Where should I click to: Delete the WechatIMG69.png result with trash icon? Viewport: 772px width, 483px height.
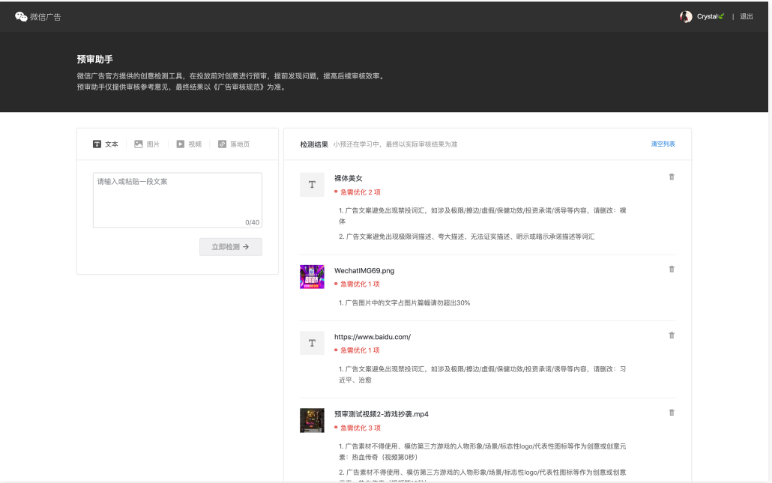[672, 269]
